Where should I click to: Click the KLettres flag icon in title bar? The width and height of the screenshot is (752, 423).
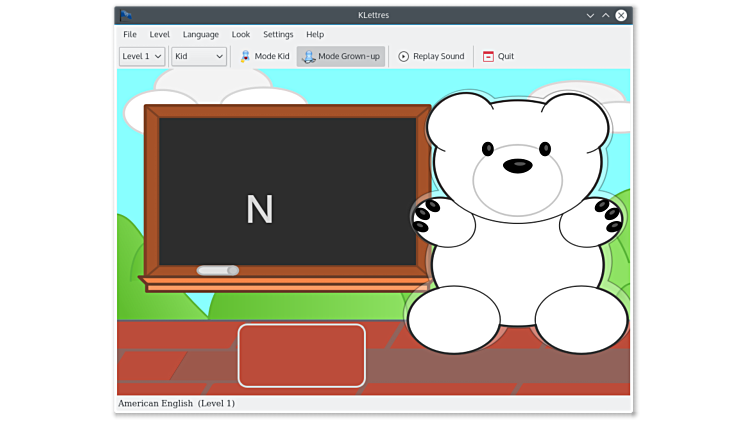click(x=126, y=15)
